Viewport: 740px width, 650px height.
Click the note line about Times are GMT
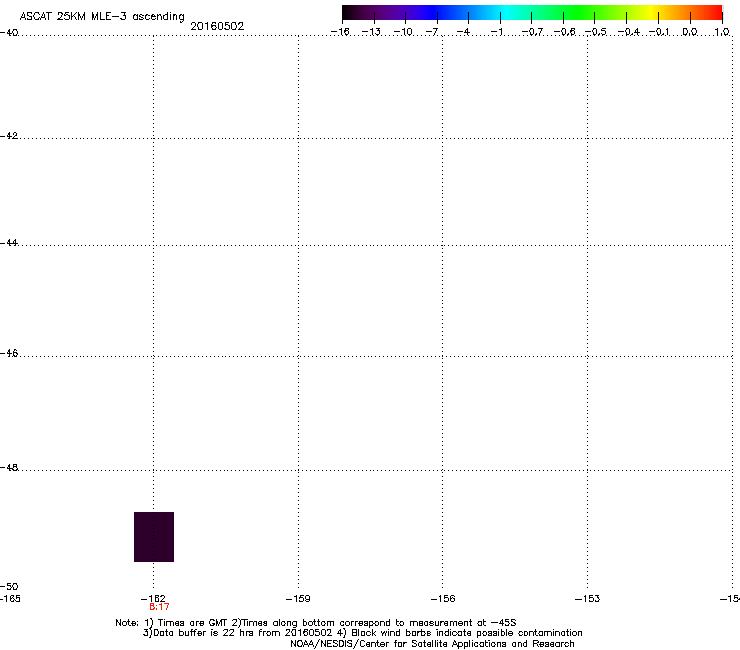(316, 623)
